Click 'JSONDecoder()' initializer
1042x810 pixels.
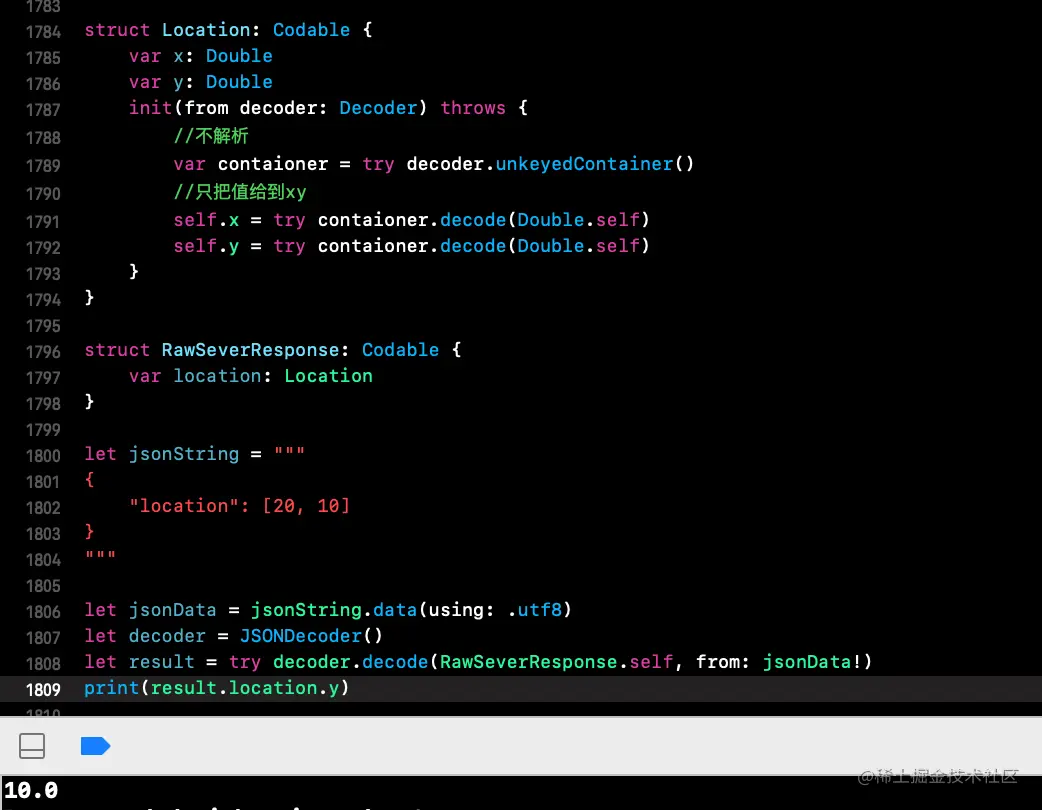[x=311, y=636]
